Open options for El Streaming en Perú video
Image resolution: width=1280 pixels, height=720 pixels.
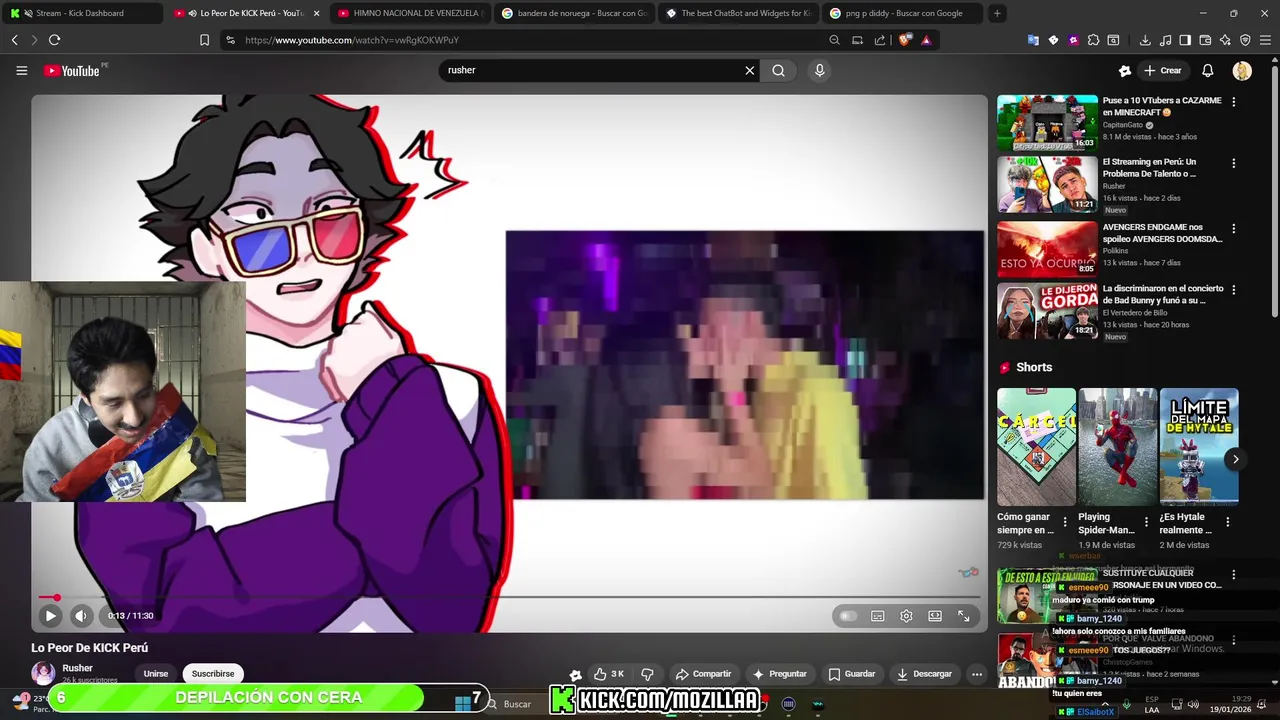(x=1233, y=163)
